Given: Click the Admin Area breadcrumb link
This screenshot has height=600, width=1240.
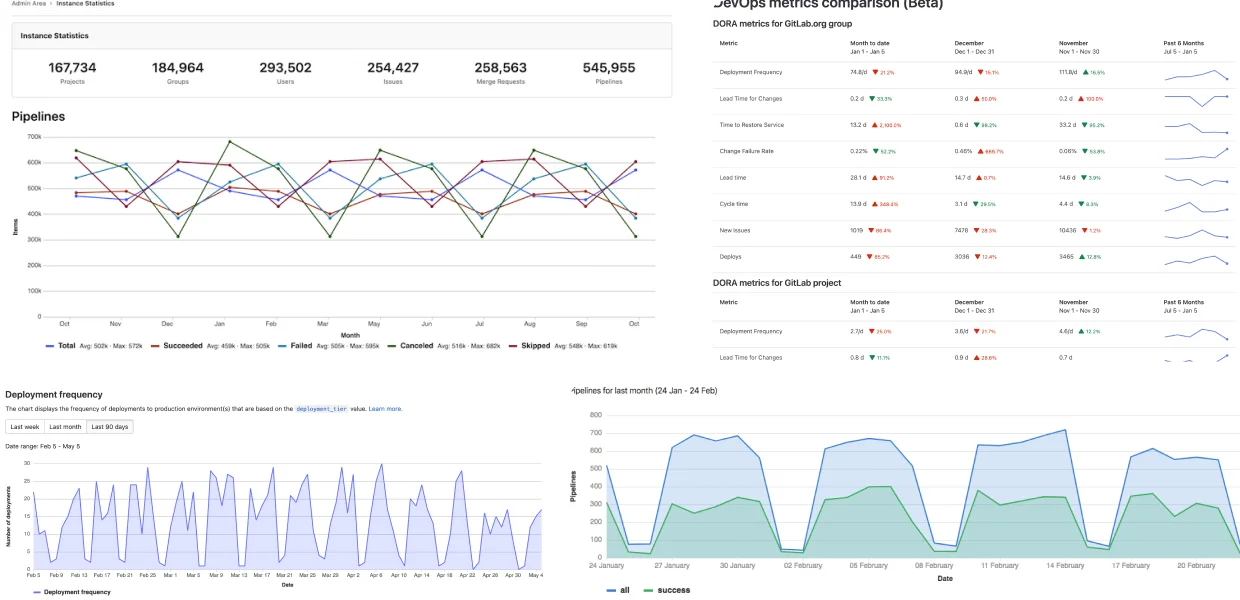Looking at the screenshot, I should click(27, 4).
